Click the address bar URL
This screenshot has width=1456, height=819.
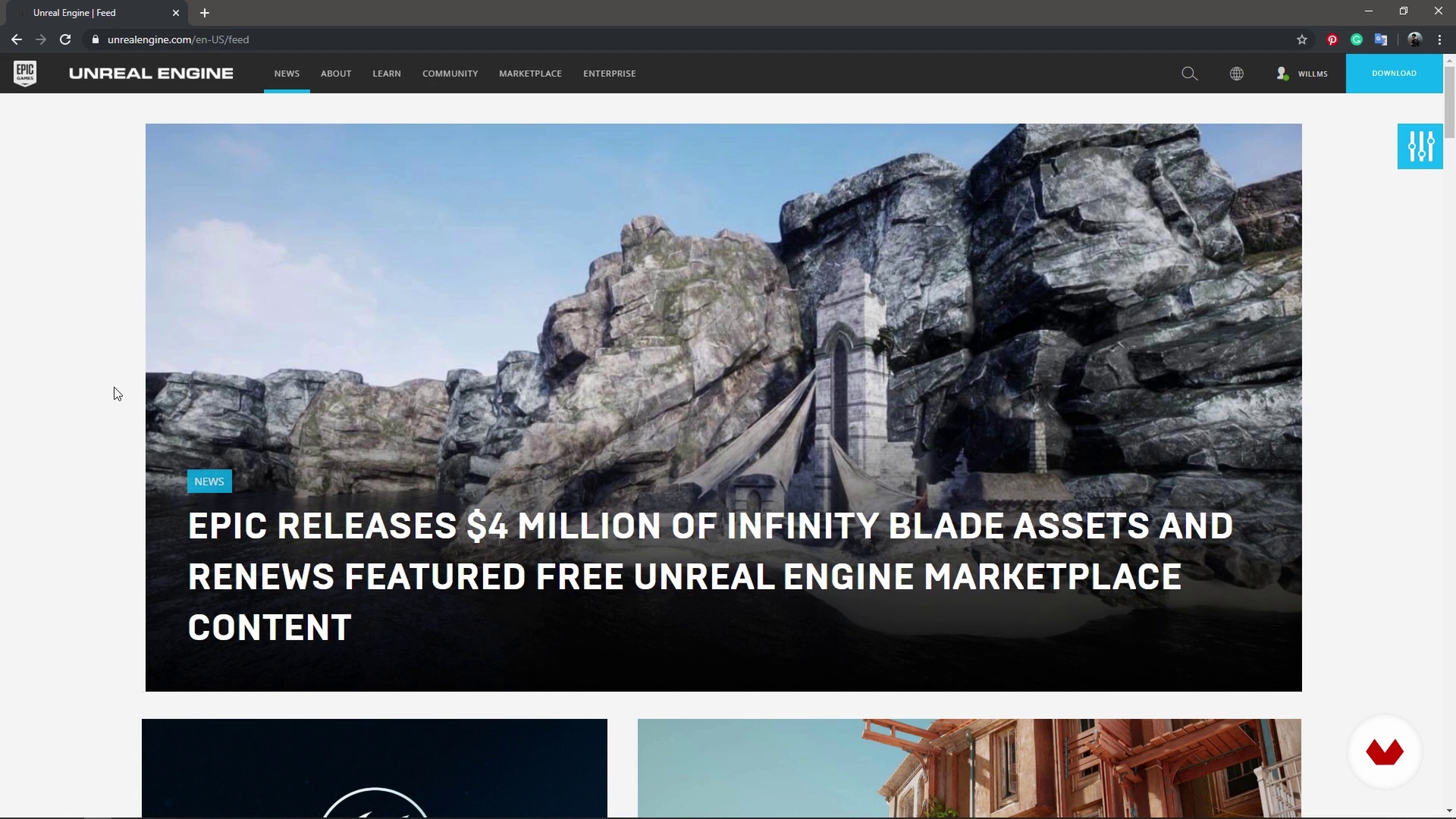(178, 39)
